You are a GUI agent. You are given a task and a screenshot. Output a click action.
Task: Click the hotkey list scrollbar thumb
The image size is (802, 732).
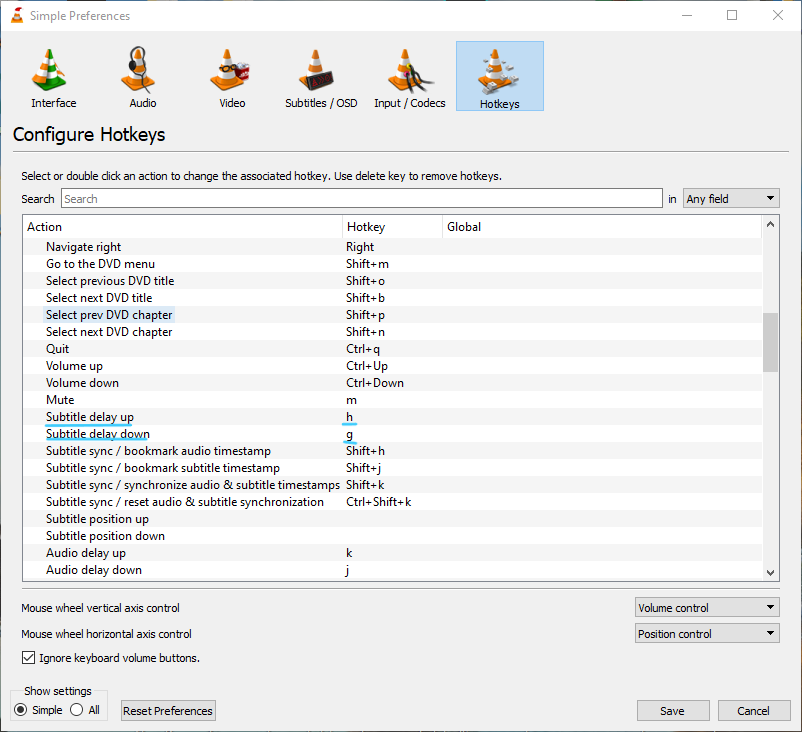pos(770,342)
